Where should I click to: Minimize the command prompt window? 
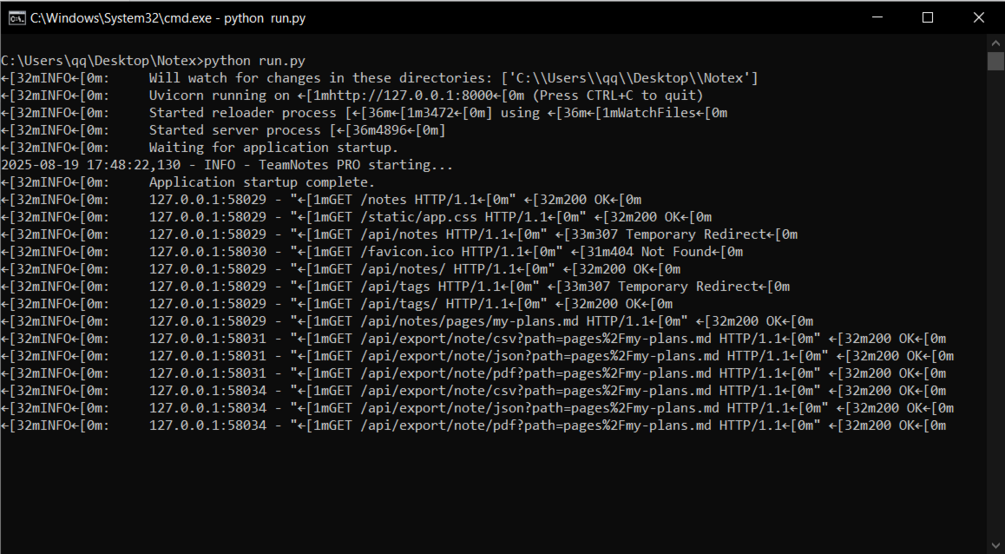877,17
